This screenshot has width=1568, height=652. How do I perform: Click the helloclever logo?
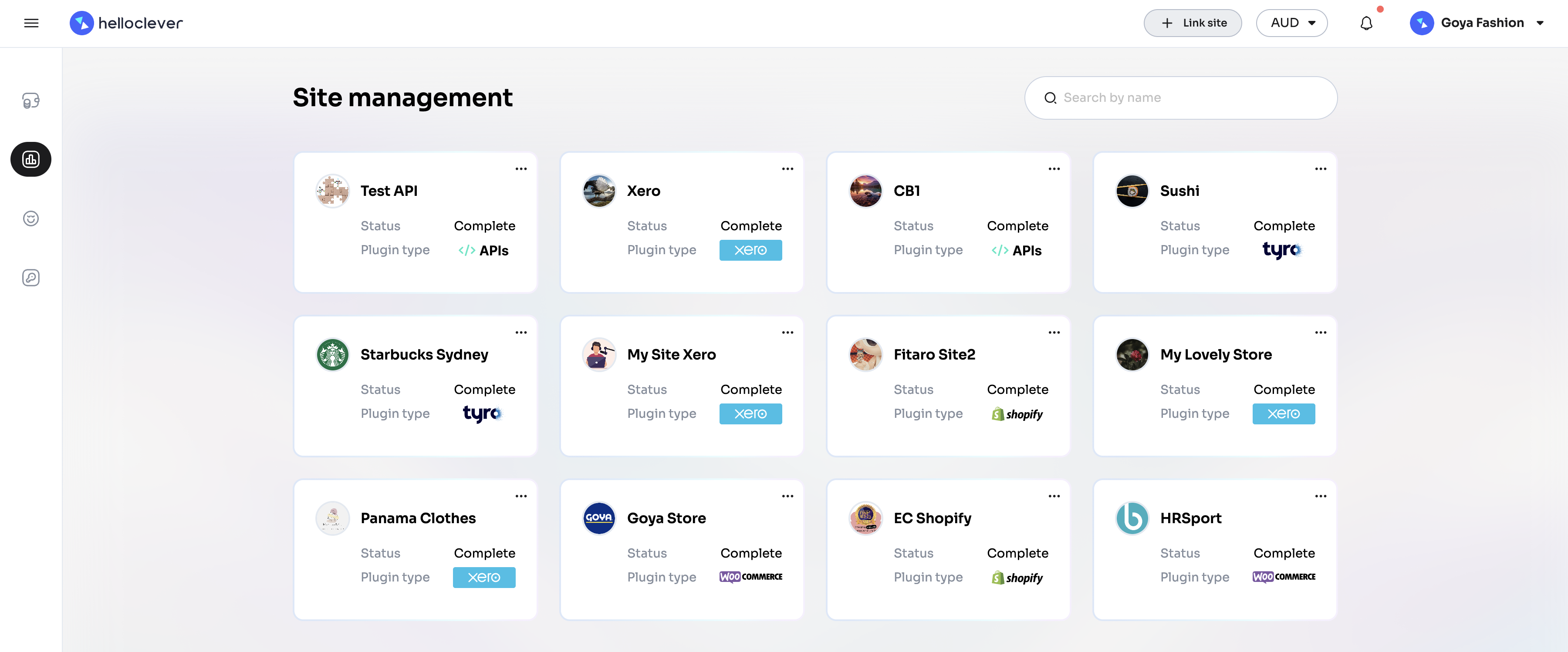pyautogui.click(x=126, y=23)
